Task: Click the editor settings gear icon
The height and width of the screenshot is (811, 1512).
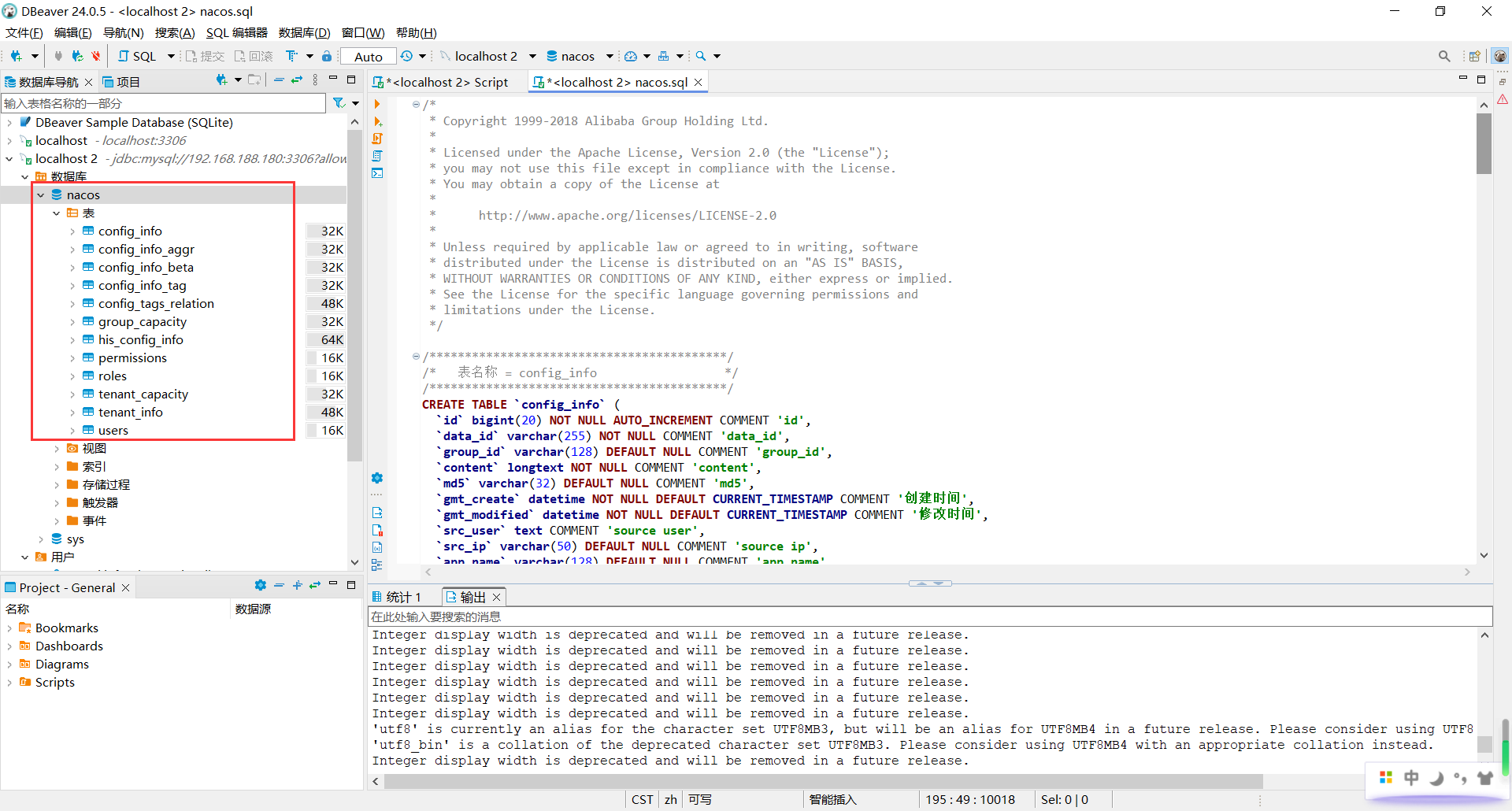Action: (377, 478)
